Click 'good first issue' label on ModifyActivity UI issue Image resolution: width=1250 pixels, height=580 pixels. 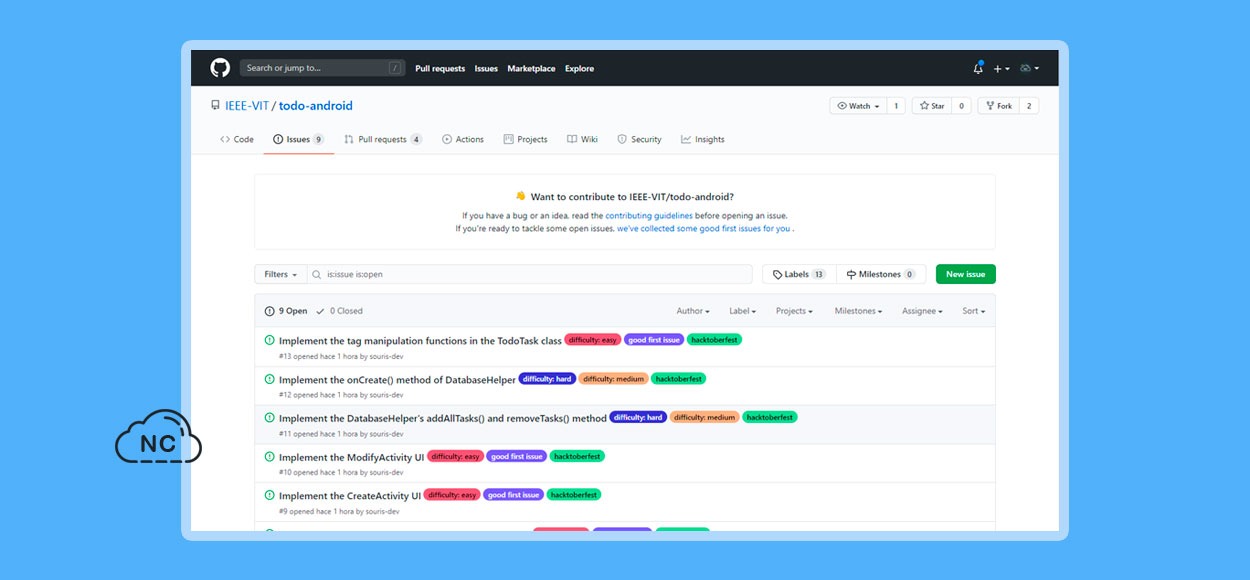(x=517, y=456)
